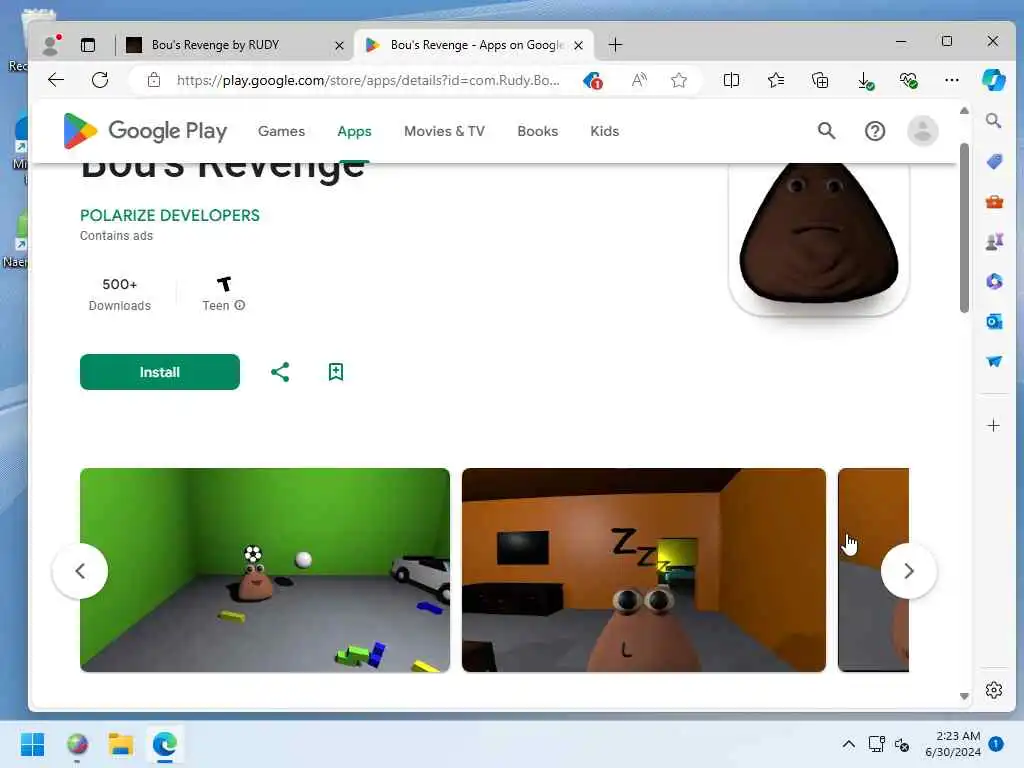This screenshot has height=768, width=1024.
Task: Open the tab actions menu icon
Action: coord(88,45)
